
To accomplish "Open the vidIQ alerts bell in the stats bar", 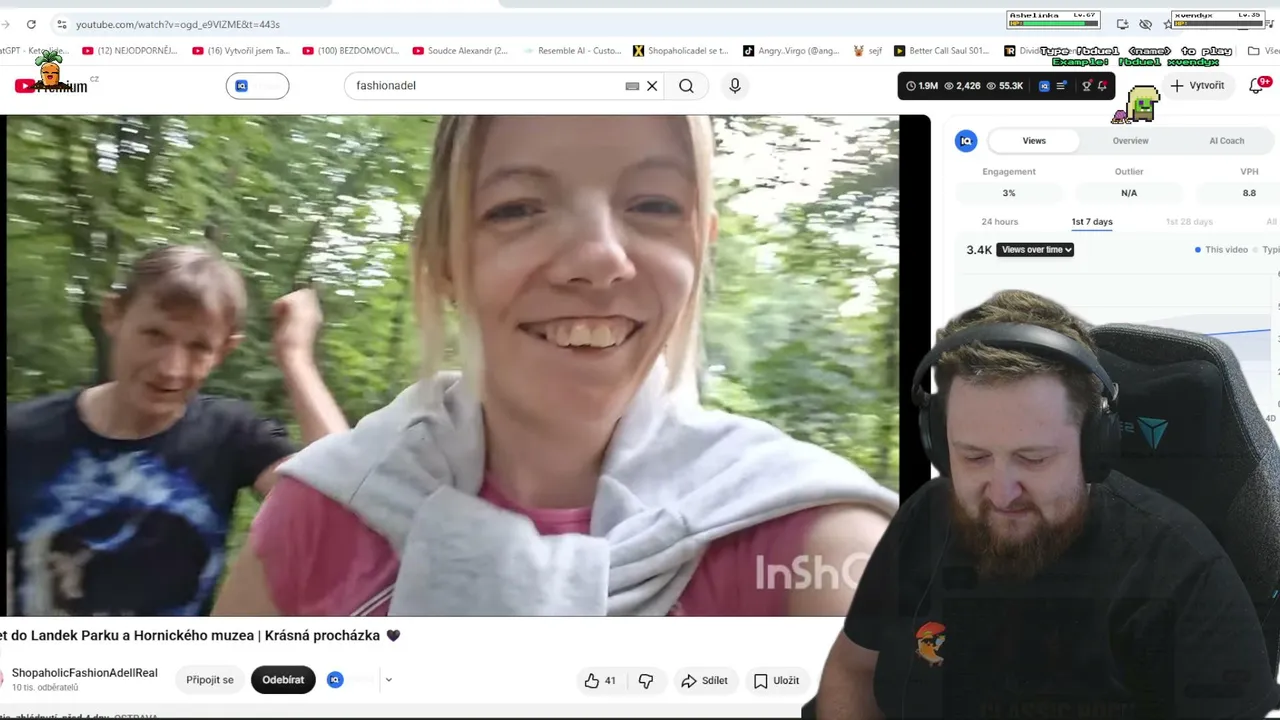I will point(1102,86).
